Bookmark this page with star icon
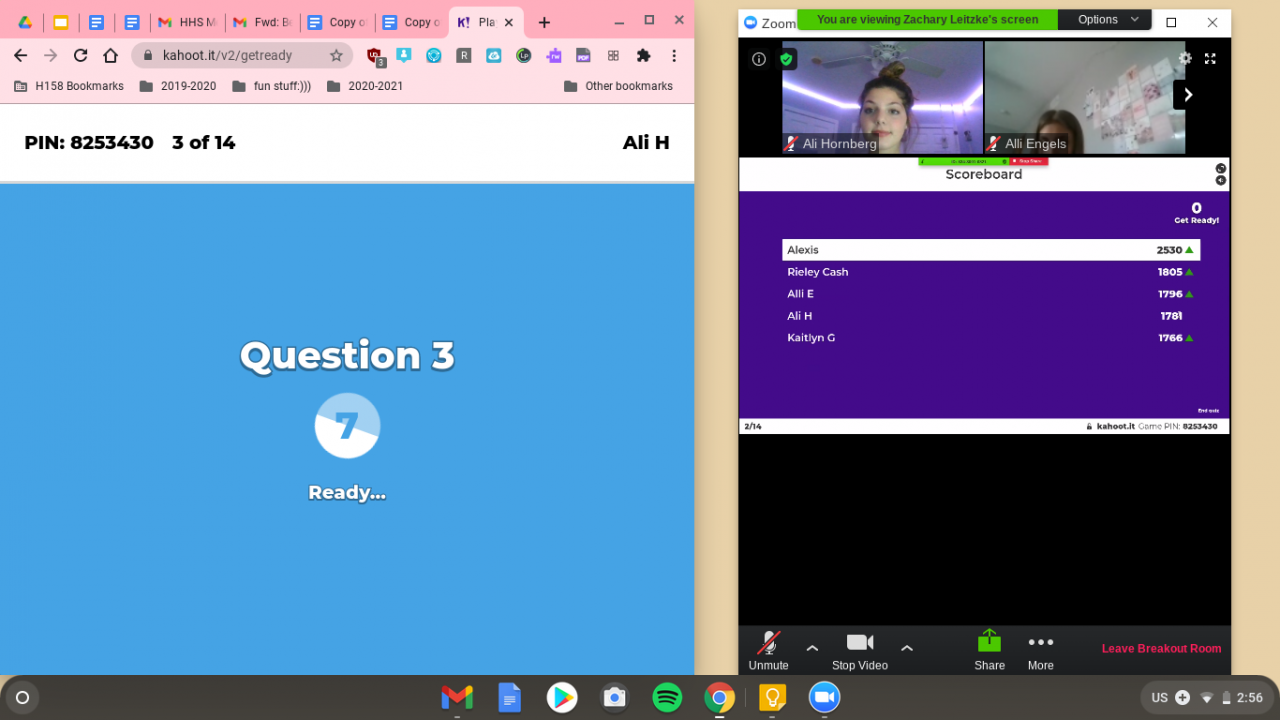 pyautogui.click(x=336, y=56)
